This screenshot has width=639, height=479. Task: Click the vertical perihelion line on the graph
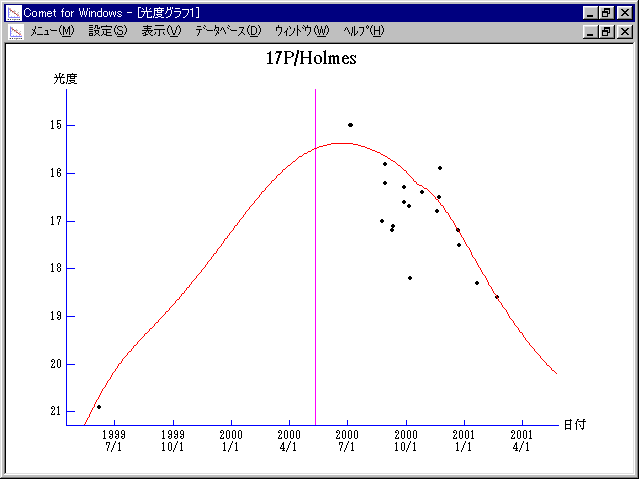click(316, 250)
